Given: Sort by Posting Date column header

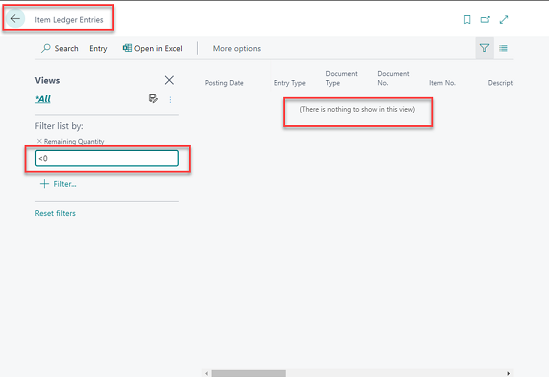Looking at the screenshot, I should coord(224,83).
